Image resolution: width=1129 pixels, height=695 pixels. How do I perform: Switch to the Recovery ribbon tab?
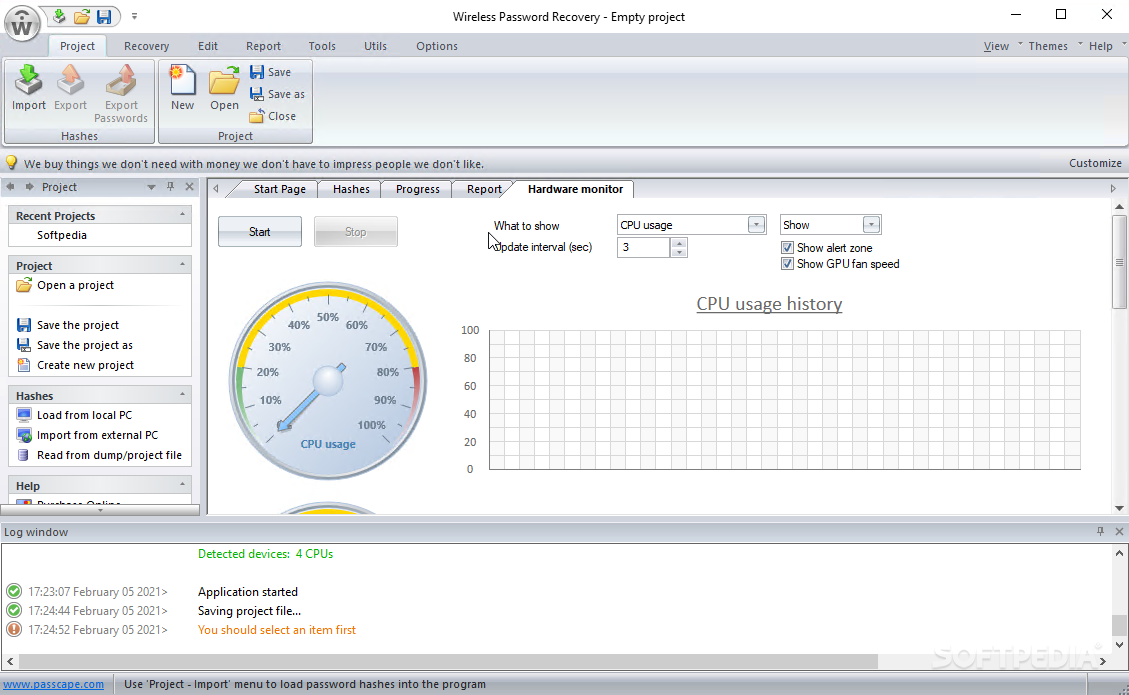pyautogui.click(x=146, y=46)
